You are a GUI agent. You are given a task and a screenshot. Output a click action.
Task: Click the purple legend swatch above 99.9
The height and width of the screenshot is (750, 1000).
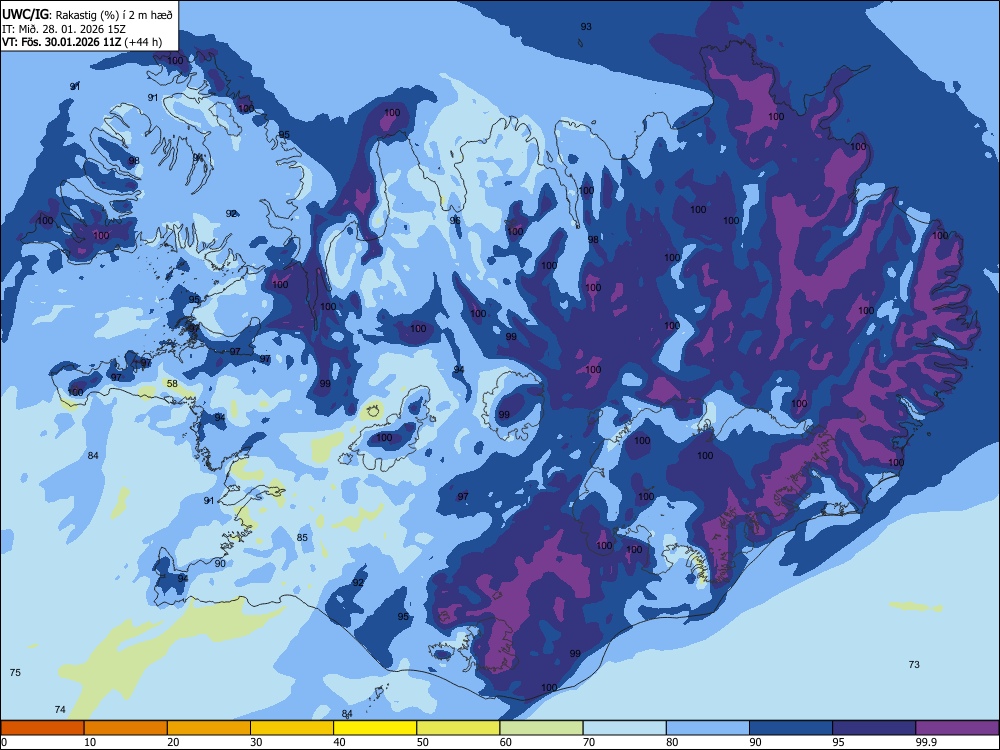click(x=957, y=728)
